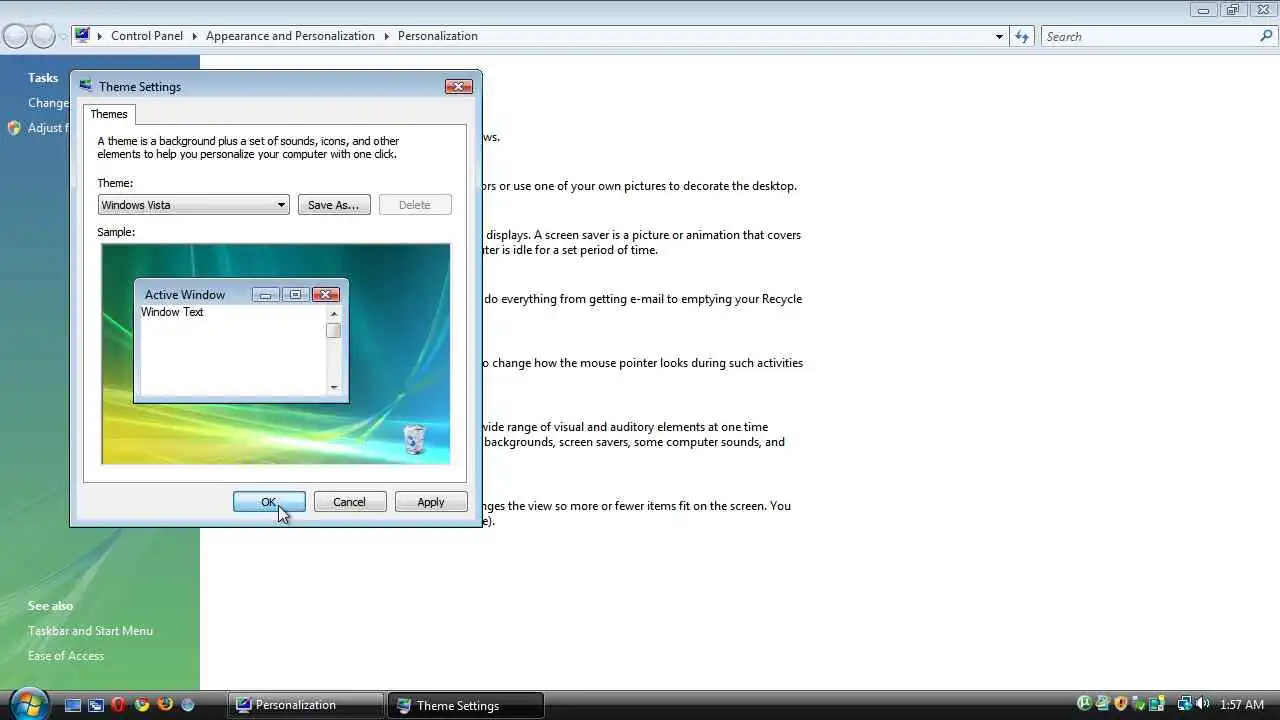Image resolution: width=1280 pixels, height=720 pixels.
Task: Click the See also heading
Action: 50,606
